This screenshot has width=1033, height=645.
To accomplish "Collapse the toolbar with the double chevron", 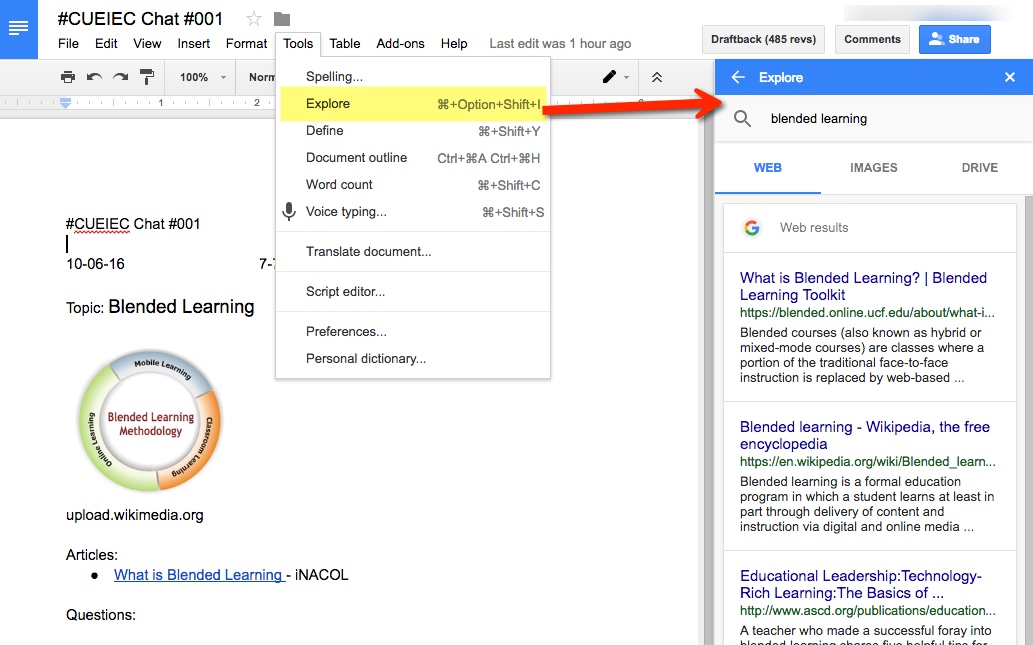I will click(x=656, y=77).
